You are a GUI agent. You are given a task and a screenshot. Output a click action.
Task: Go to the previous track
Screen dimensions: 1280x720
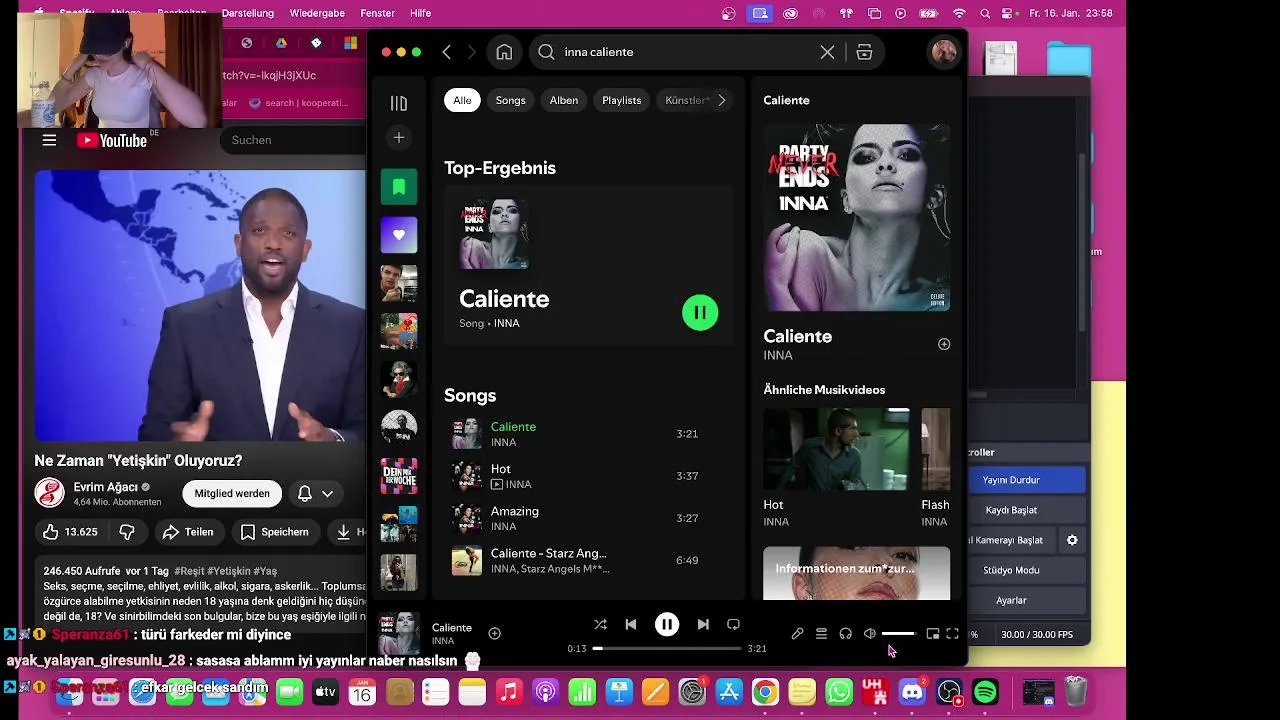[630, 624]
